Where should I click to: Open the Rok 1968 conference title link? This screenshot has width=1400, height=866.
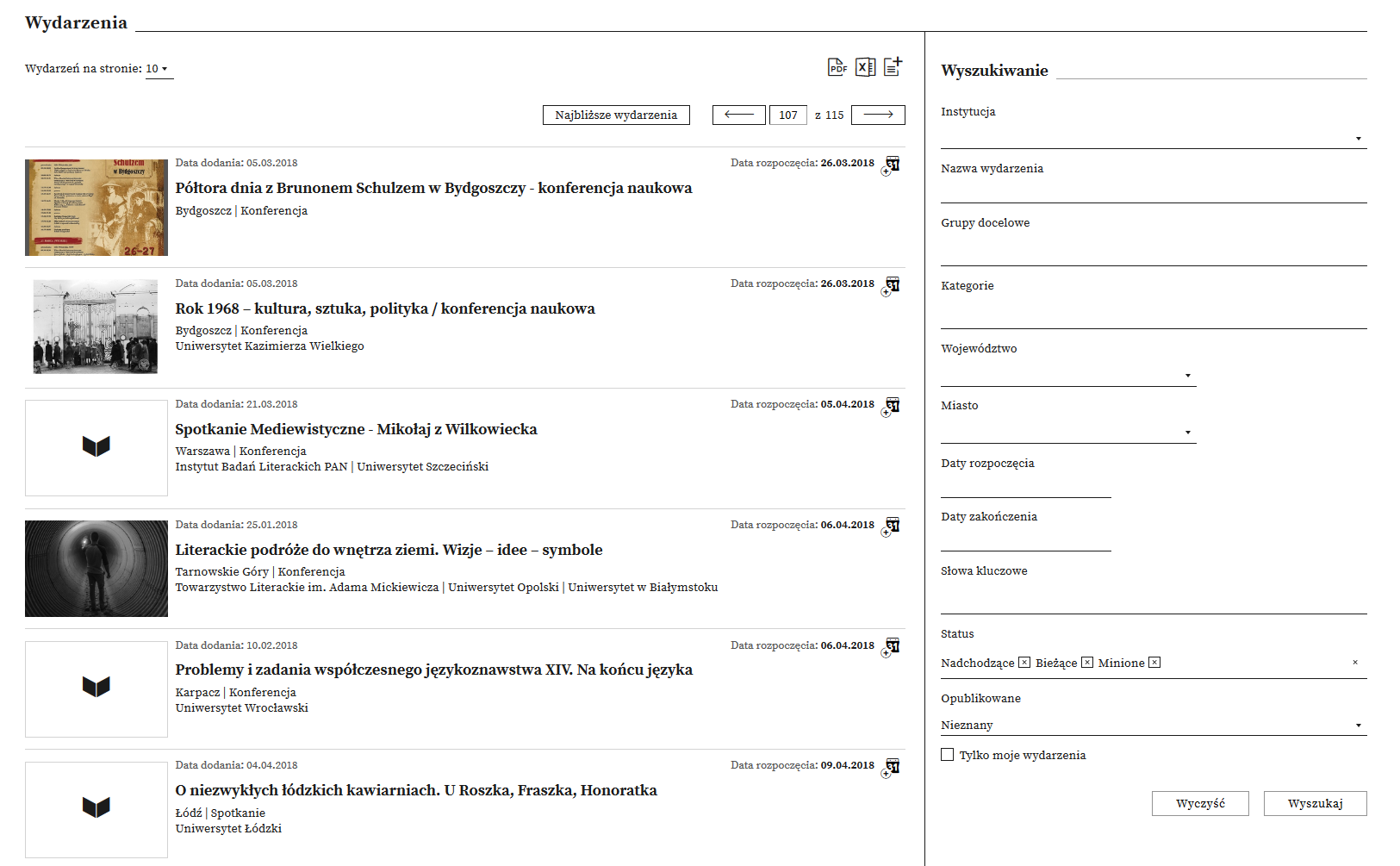click(x=384, y=308)
